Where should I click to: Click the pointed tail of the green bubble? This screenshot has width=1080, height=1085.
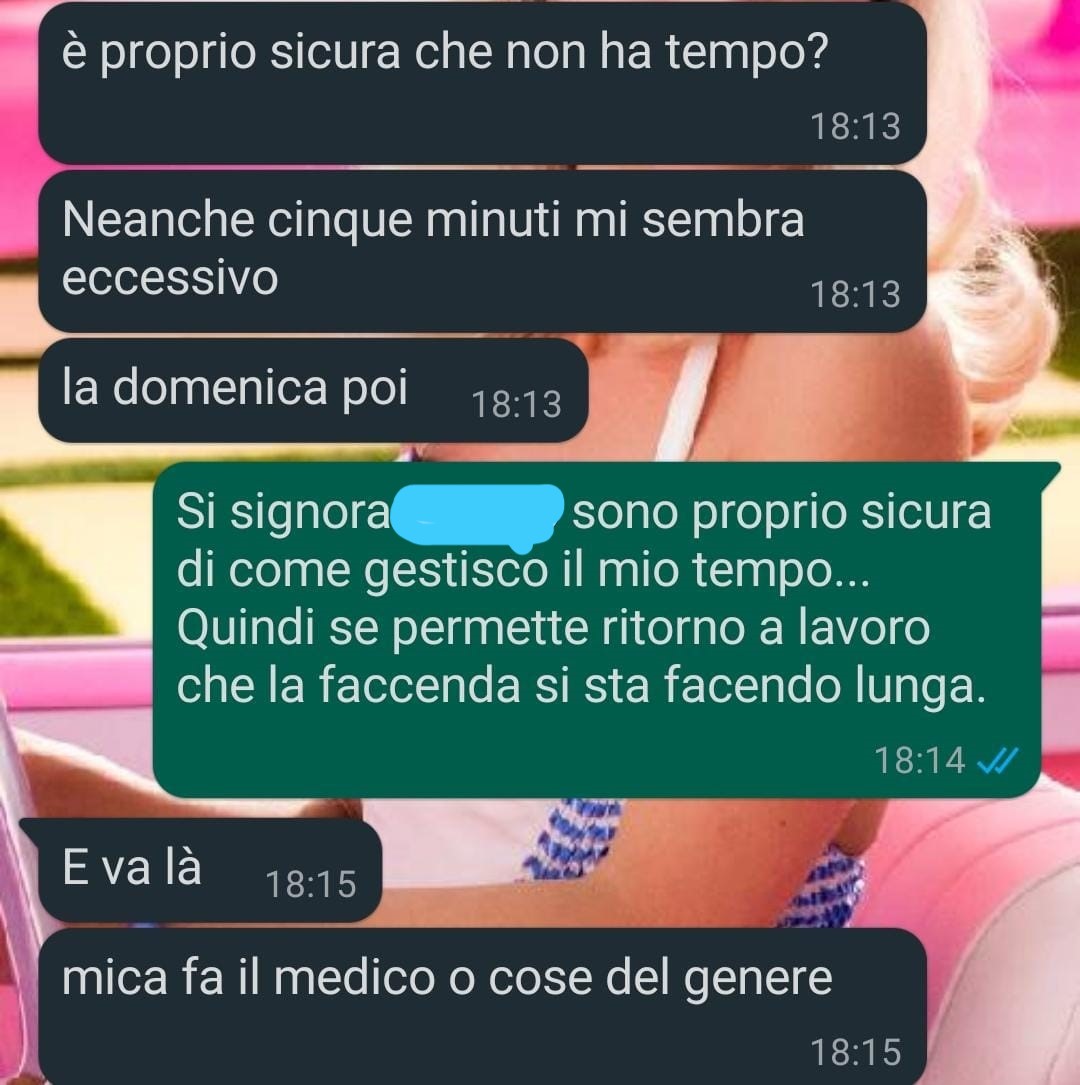[1050, 473]
